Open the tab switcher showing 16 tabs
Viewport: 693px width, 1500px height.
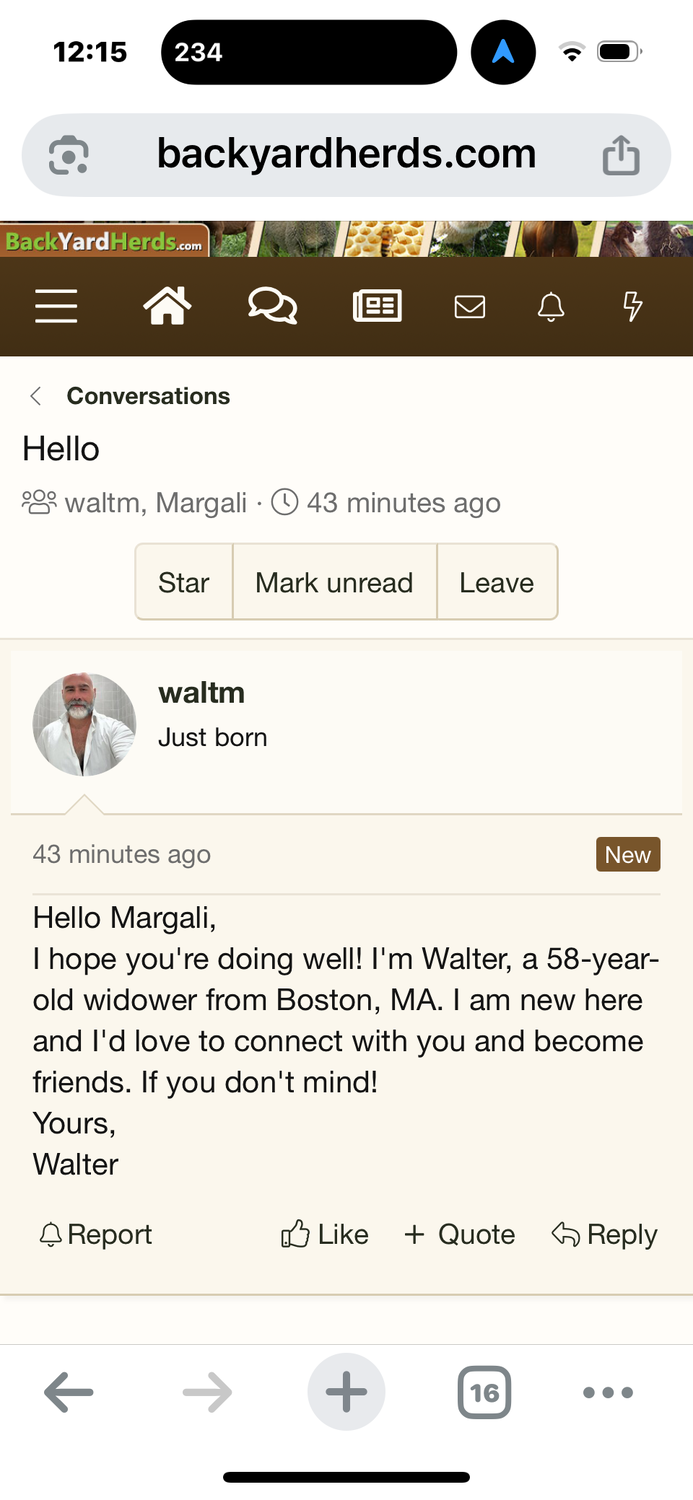[484, 1392]
